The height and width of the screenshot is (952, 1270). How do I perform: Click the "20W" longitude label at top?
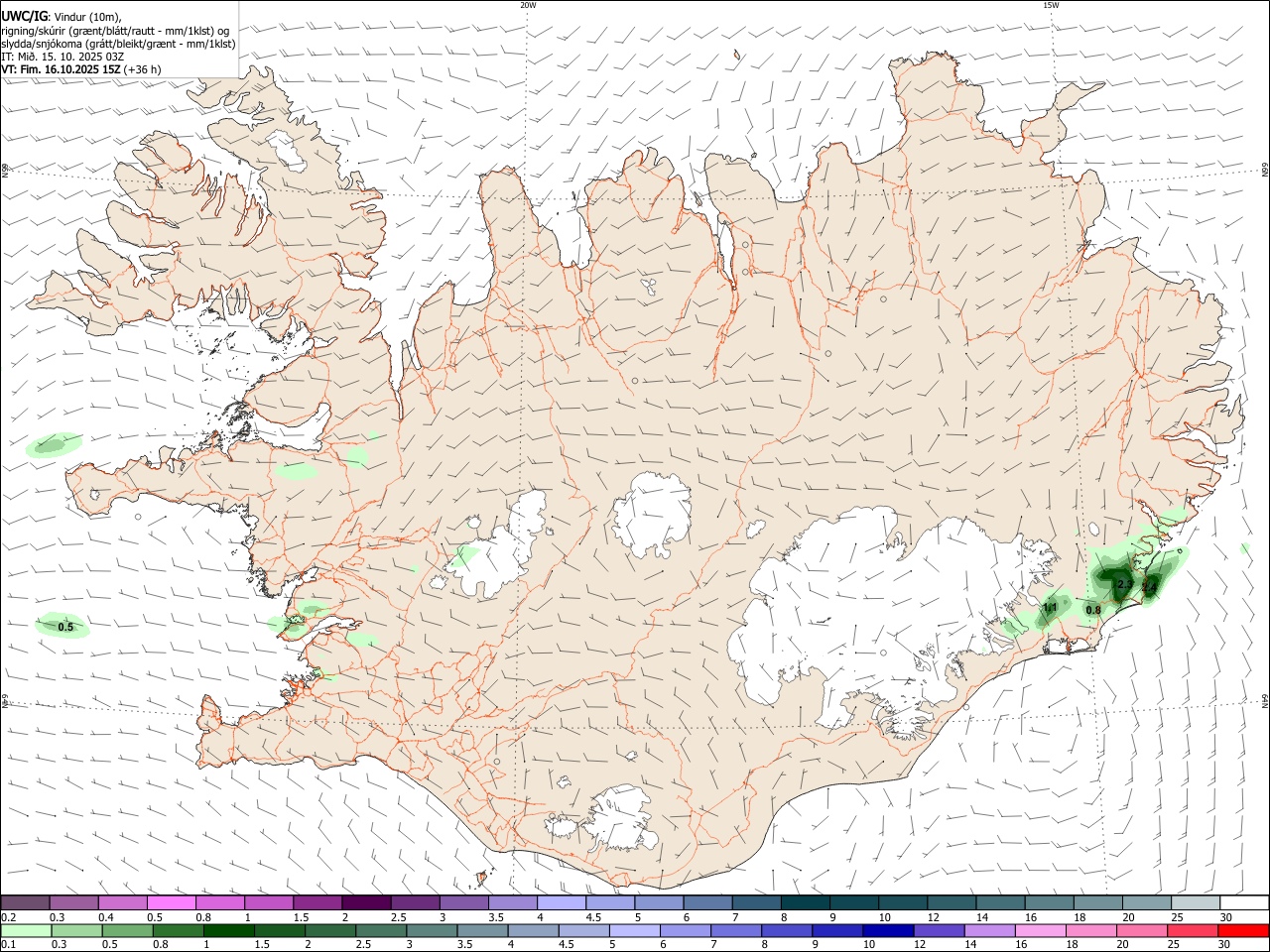tap(528, 5)
